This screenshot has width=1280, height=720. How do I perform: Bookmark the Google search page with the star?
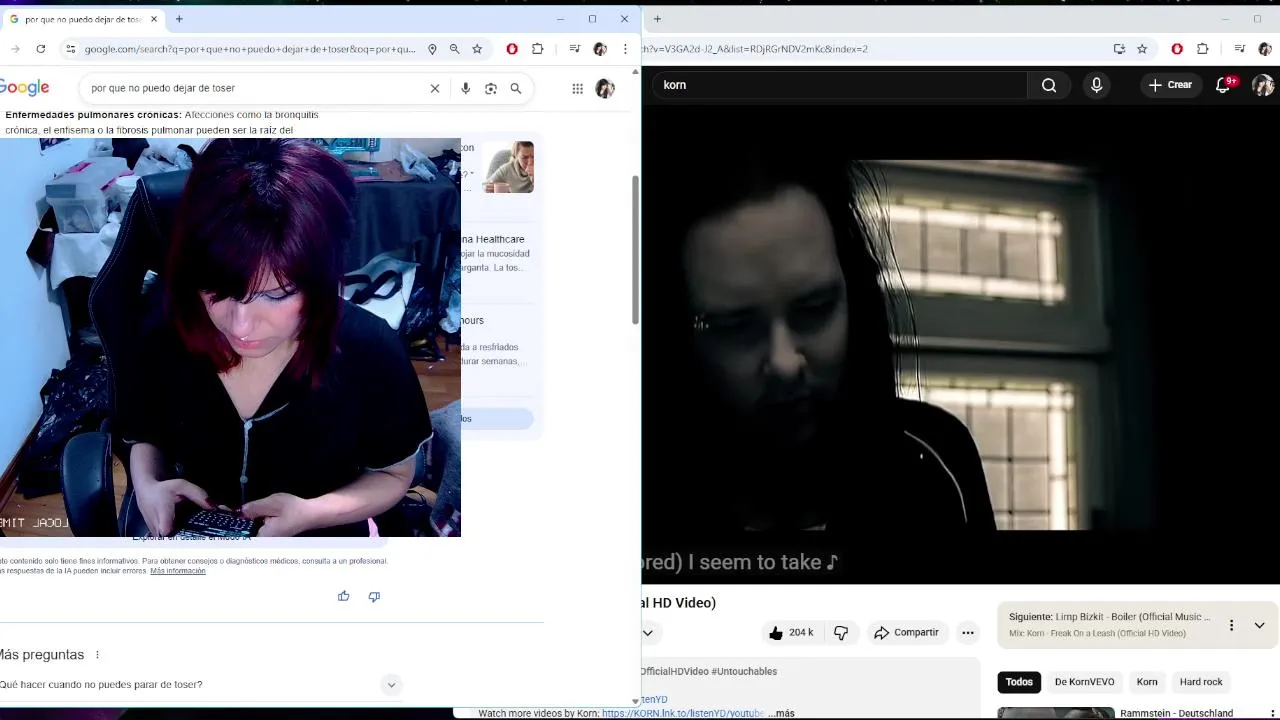pos(477,49)
